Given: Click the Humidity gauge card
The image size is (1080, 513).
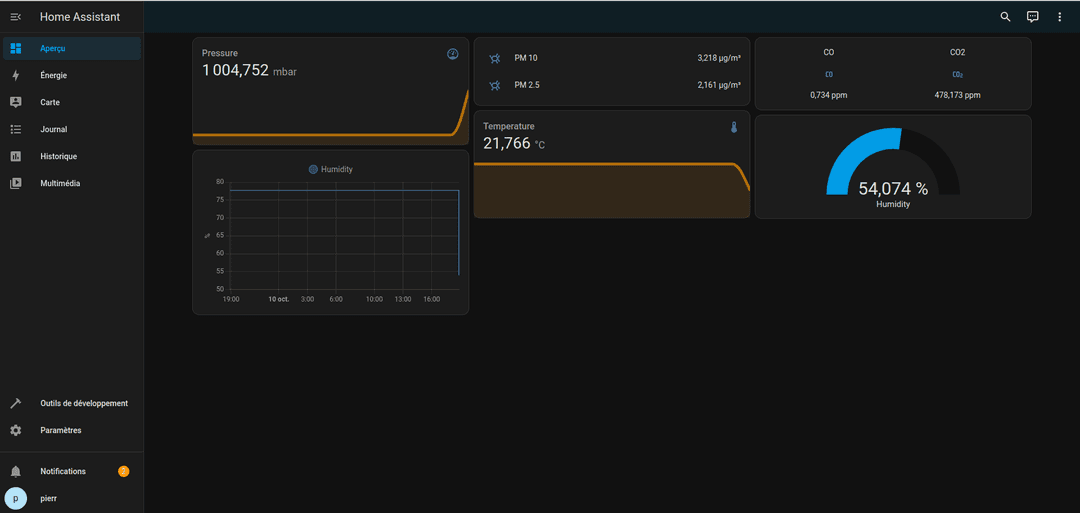Looking at the screenshot, I should [x=892, y=167].
